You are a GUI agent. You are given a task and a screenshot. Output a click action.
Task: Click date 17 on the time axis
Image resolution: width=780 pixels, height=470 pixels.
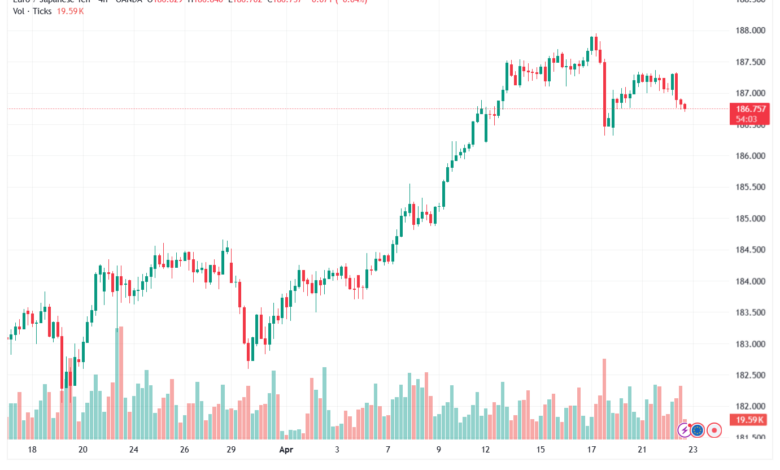point(591,450)
